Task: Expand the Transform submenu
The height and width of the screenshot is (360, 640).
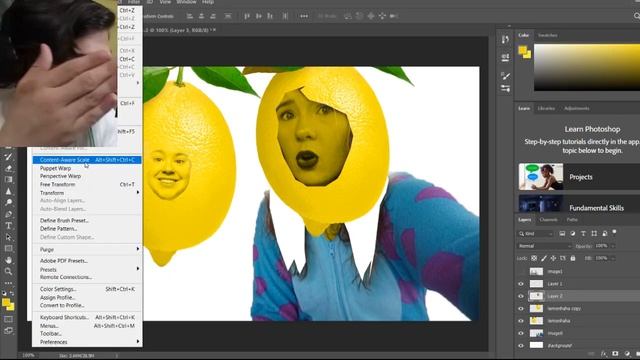Action: [87, 193]
